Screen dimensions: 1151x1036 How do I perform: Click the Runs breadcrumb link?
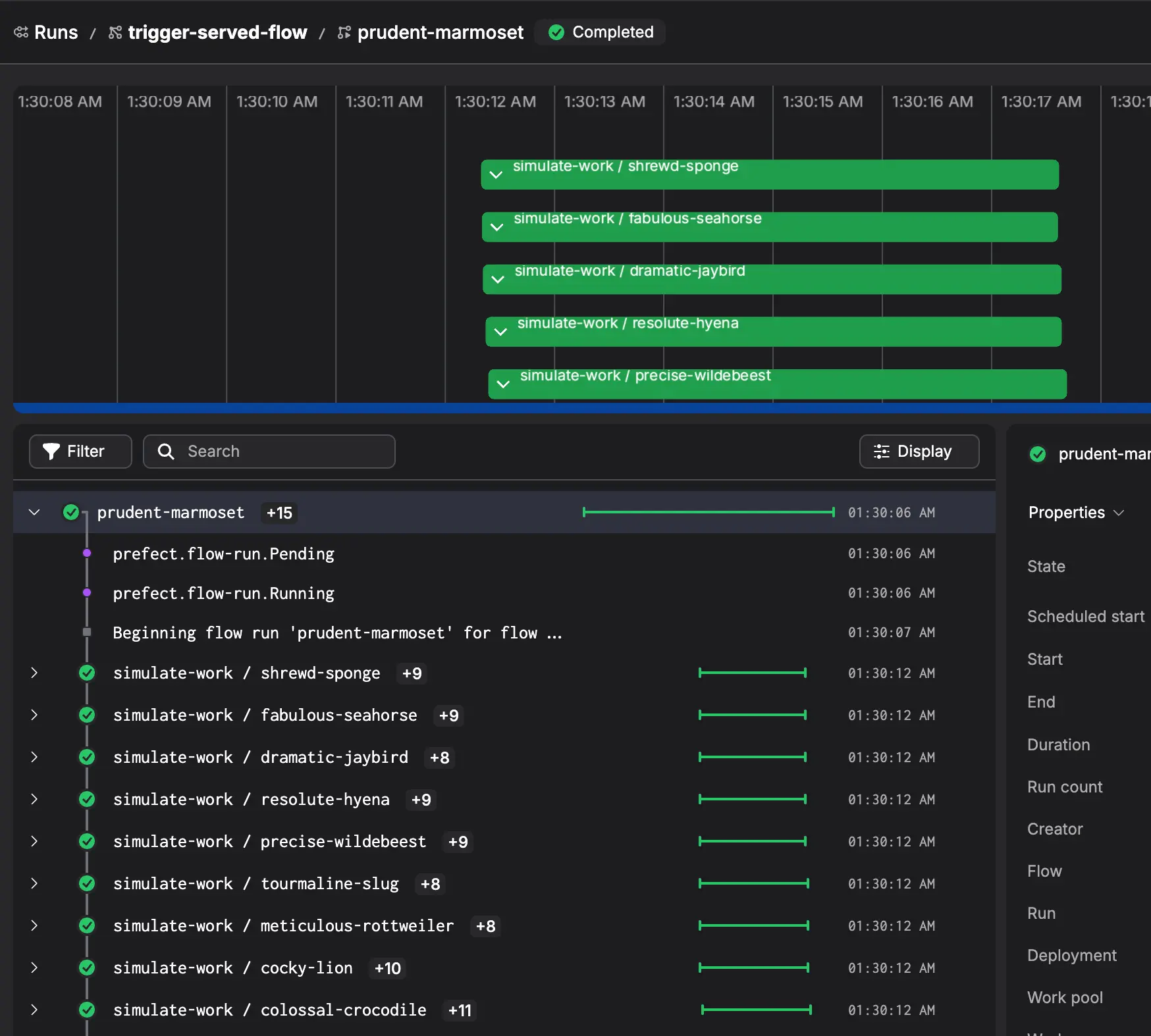point(56,32)
